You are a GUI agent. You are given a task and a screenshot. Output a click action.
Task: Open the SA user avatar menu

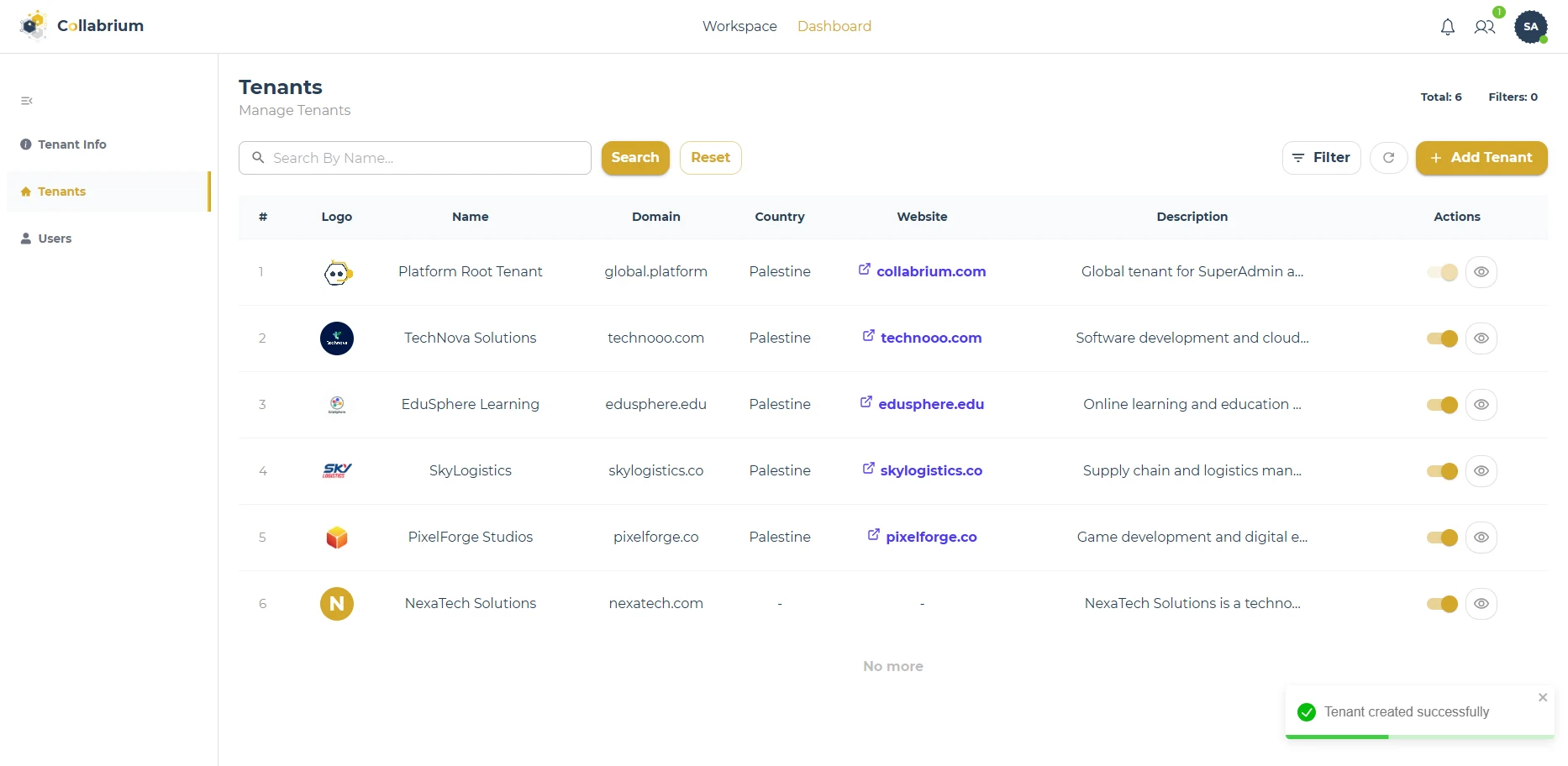pyautogui.click(x=1531, y=27)
